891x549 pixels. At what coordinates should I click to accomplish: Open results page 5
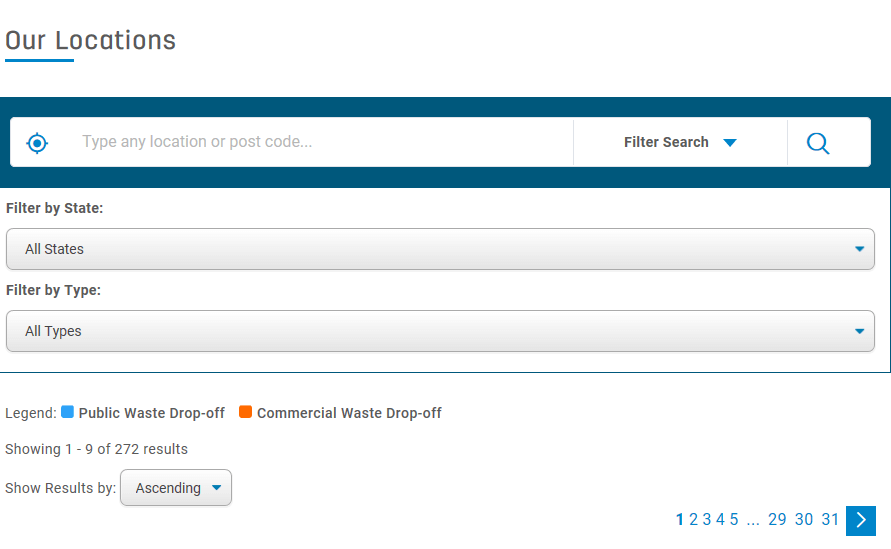pyautogui.click(x=734, y=519)
